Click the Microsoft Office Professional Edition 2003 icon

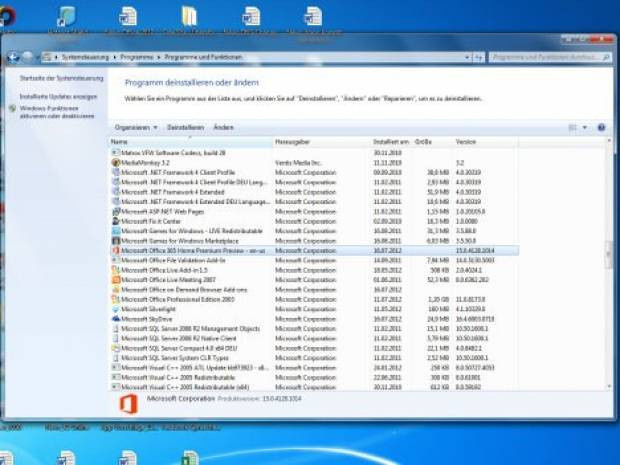[x=115, y=299]
